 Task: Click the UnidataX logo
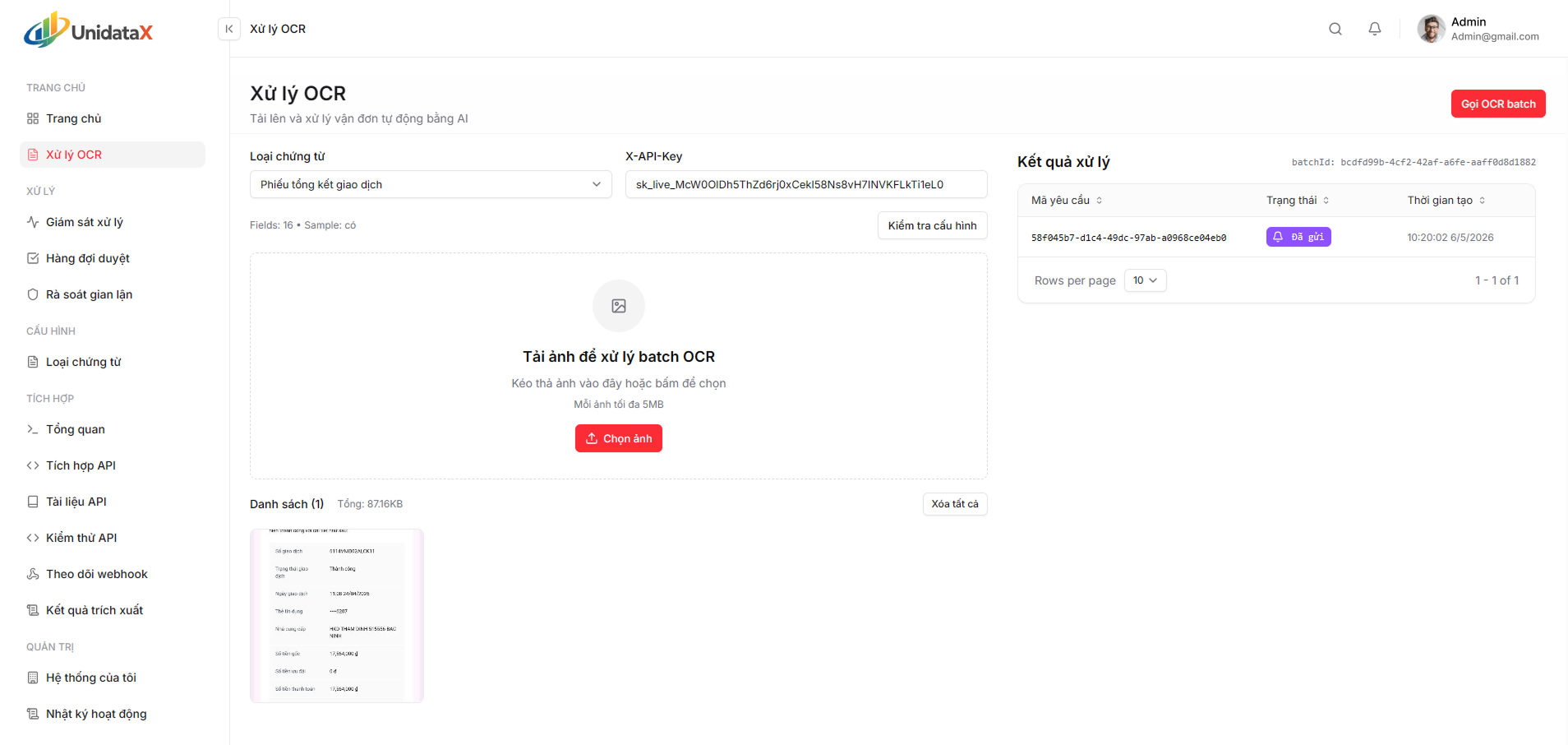click(89, 30)
